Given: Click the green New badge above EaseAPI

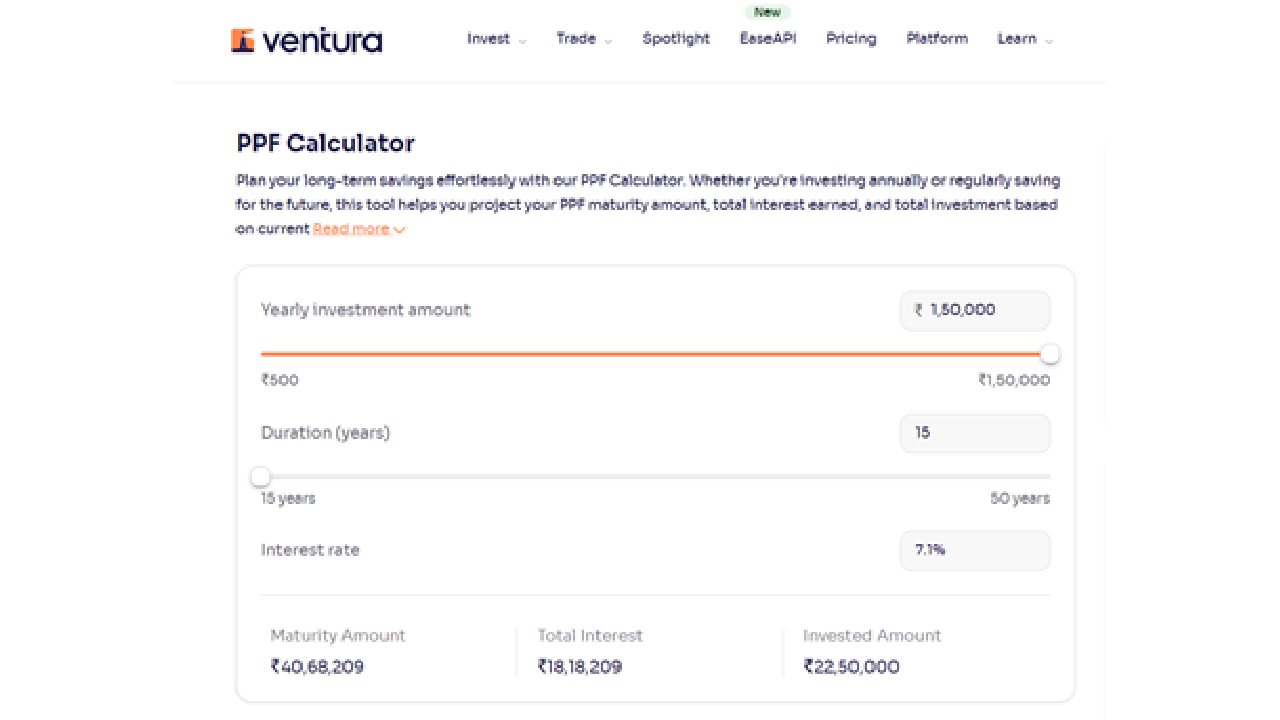Looking at the screenshot, I should pos(767,12).
